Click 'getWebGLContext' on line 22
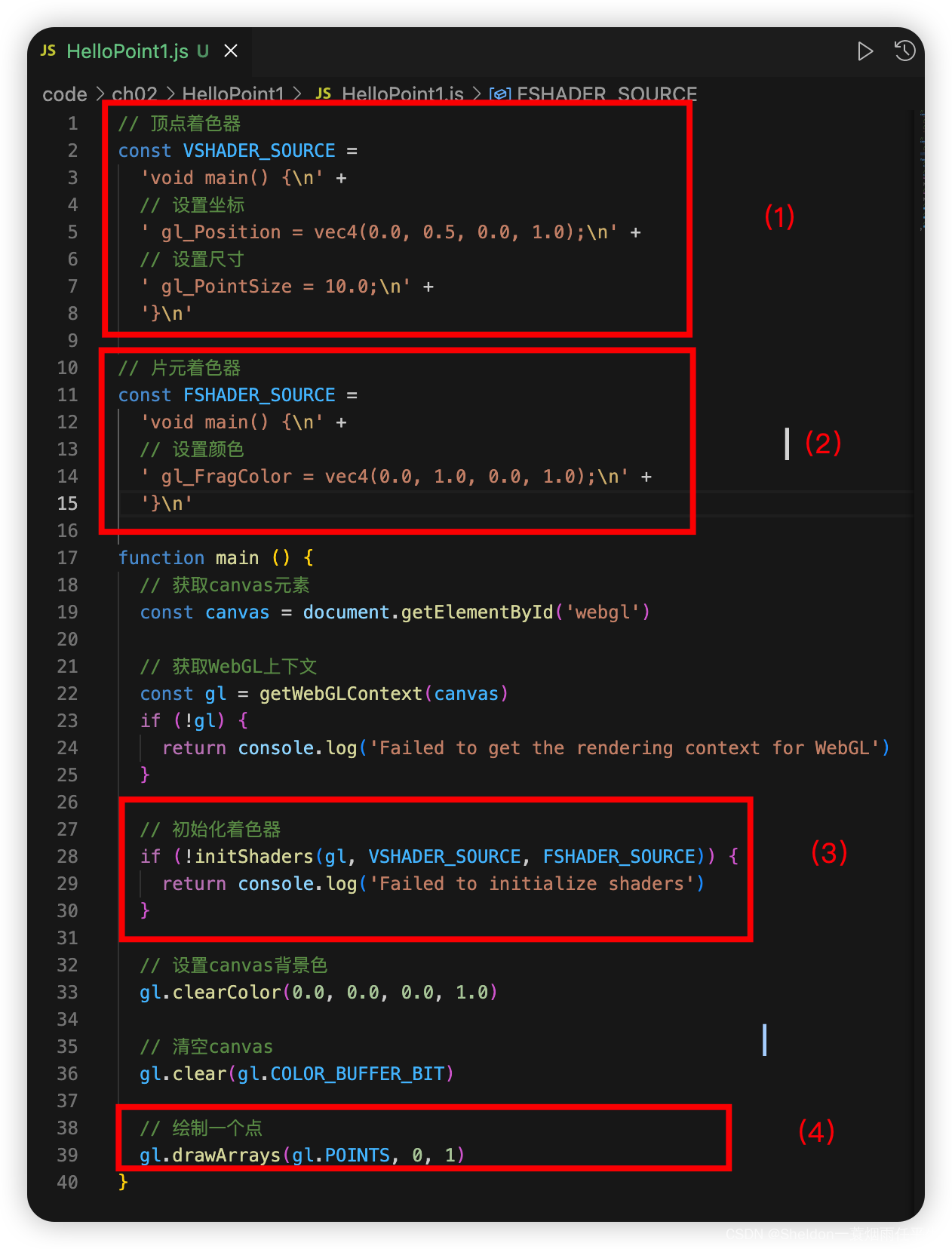Viewport: 952px width, 1249px height. [x=341, y=694]
